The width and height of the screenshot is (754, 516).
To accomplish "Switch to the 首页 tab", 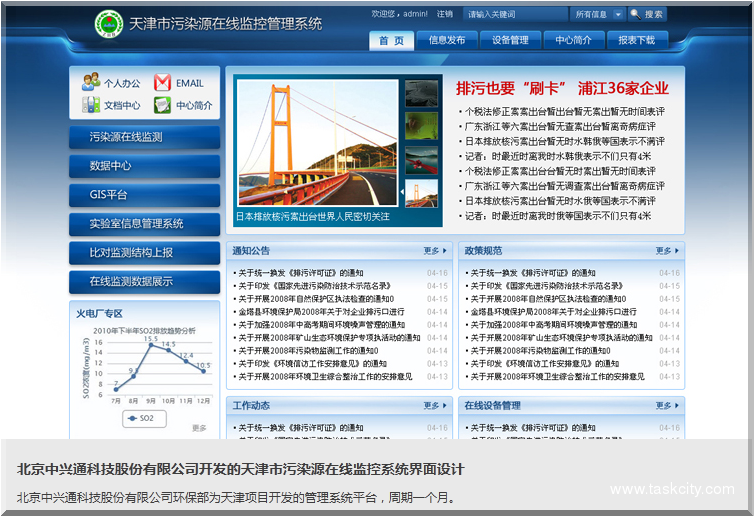I will point(391,40).
